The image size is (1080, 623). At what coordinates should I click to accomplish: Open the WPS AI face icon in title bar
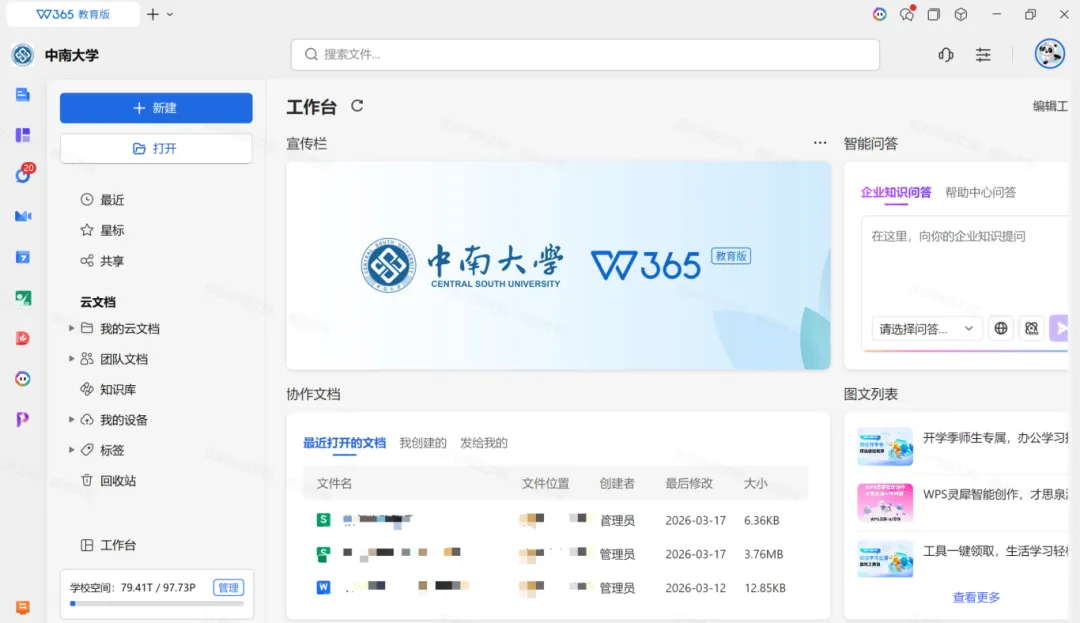point(880,14)
